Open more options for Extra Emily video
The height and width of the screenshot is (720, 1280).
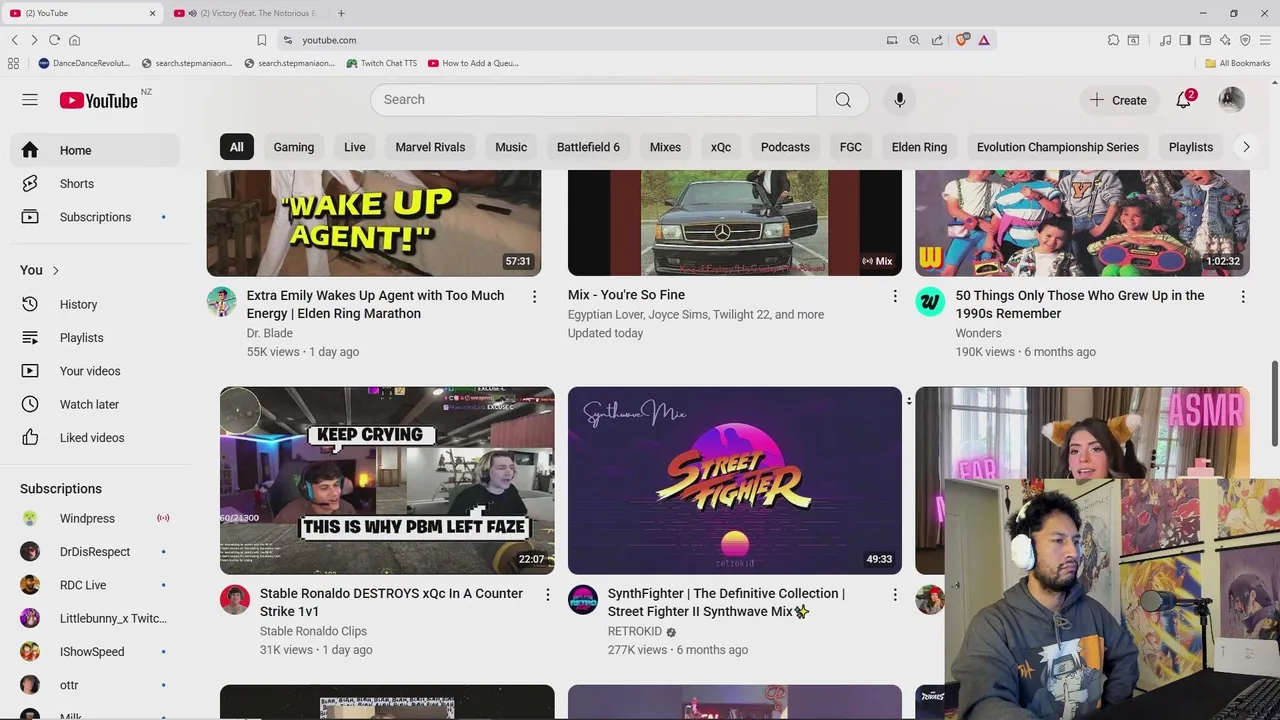[534, 297]
